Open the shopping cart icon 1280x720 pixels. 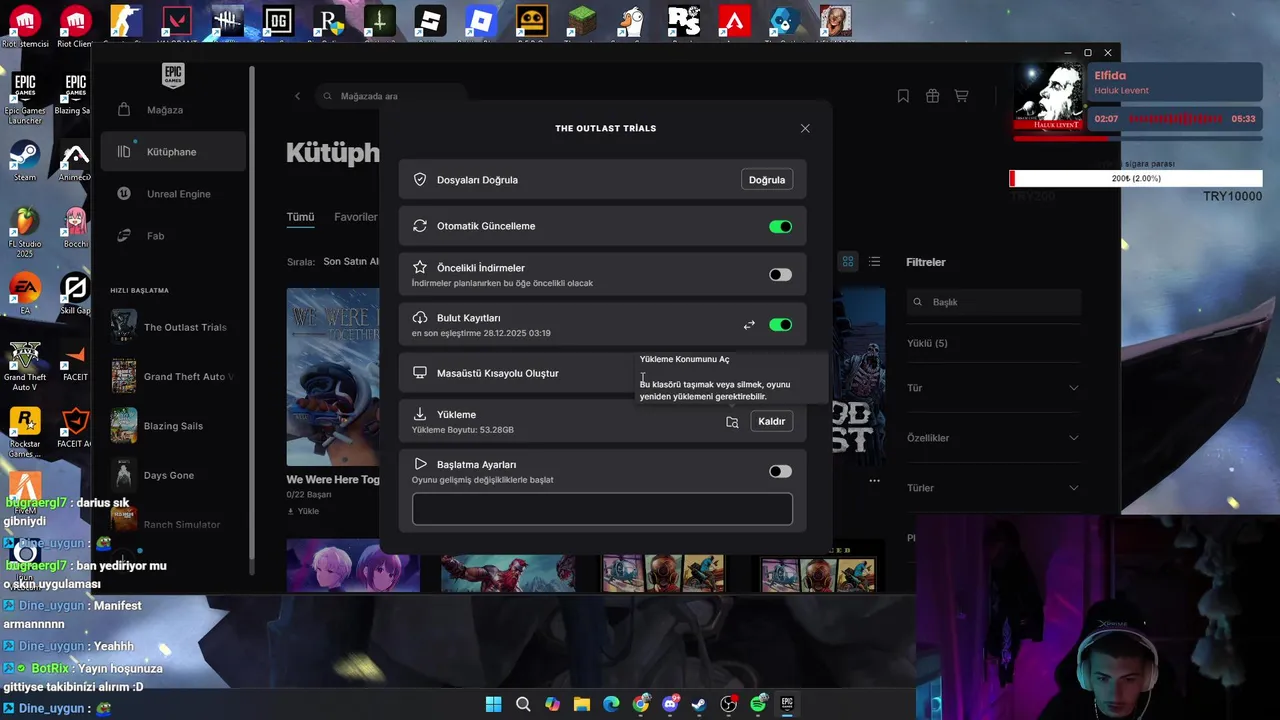(961, 96)
